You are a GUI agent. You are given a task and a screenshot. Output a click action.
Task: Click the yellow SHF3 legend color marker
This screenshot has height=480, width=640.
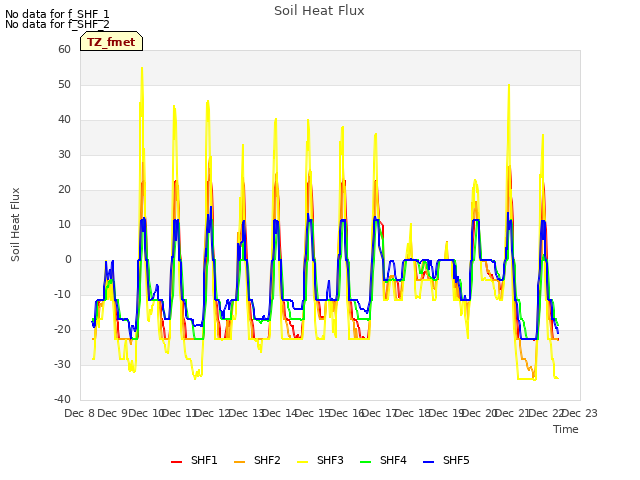302,462
